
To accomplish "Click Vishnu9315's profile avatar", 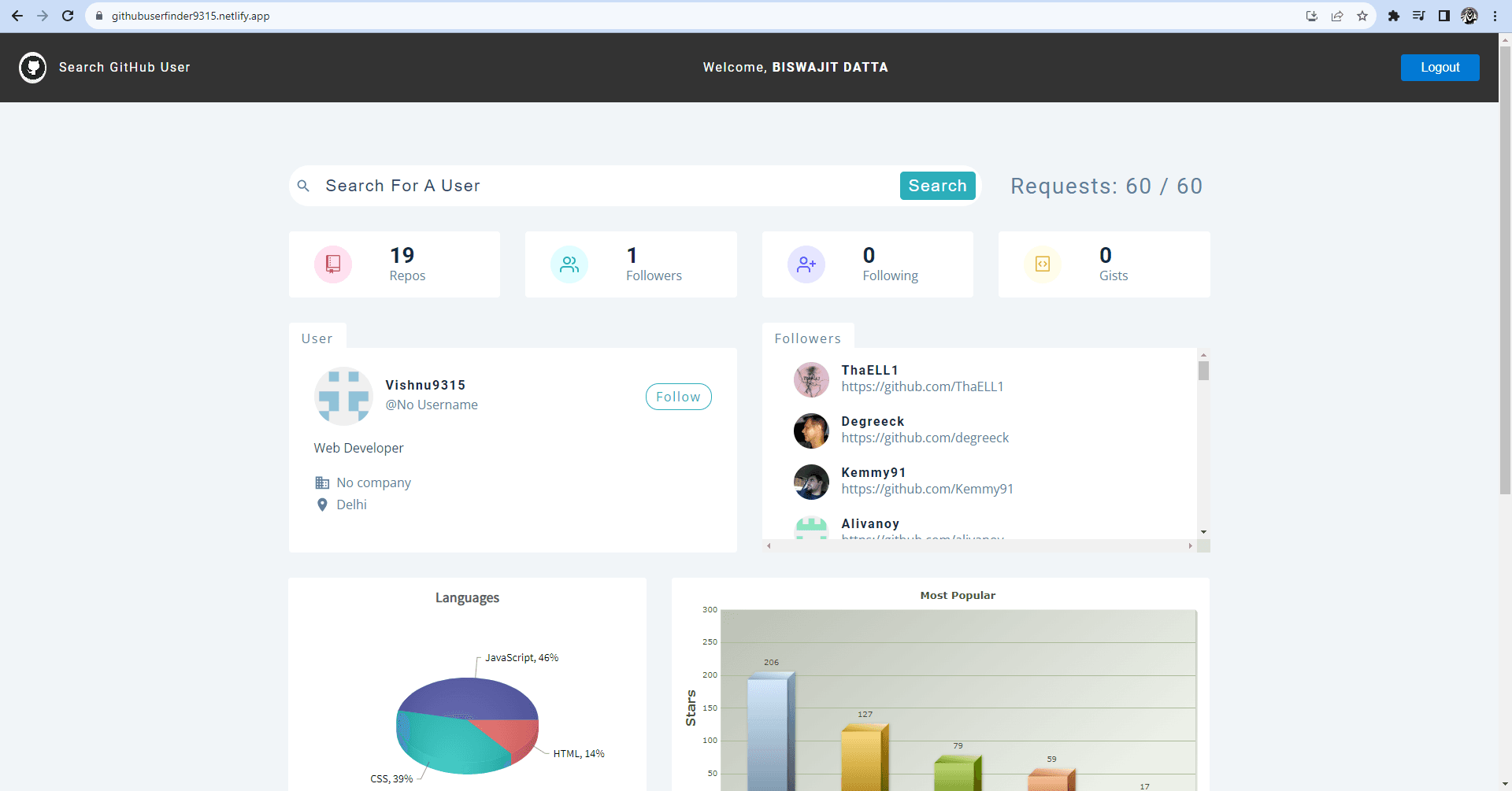I will 343,396.
